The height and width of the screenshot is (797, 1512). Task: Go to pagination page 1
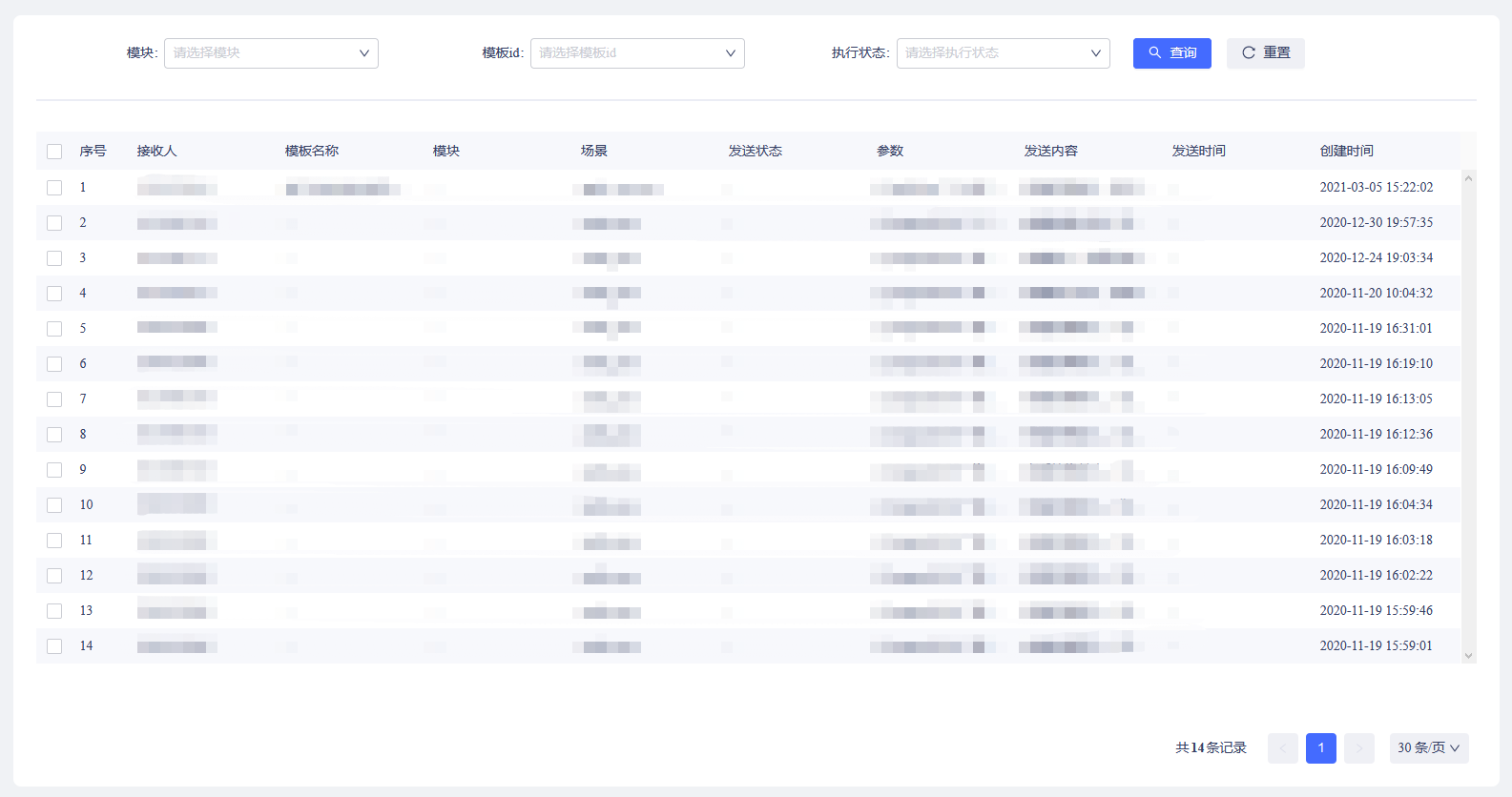click(x=1321, y=748)
